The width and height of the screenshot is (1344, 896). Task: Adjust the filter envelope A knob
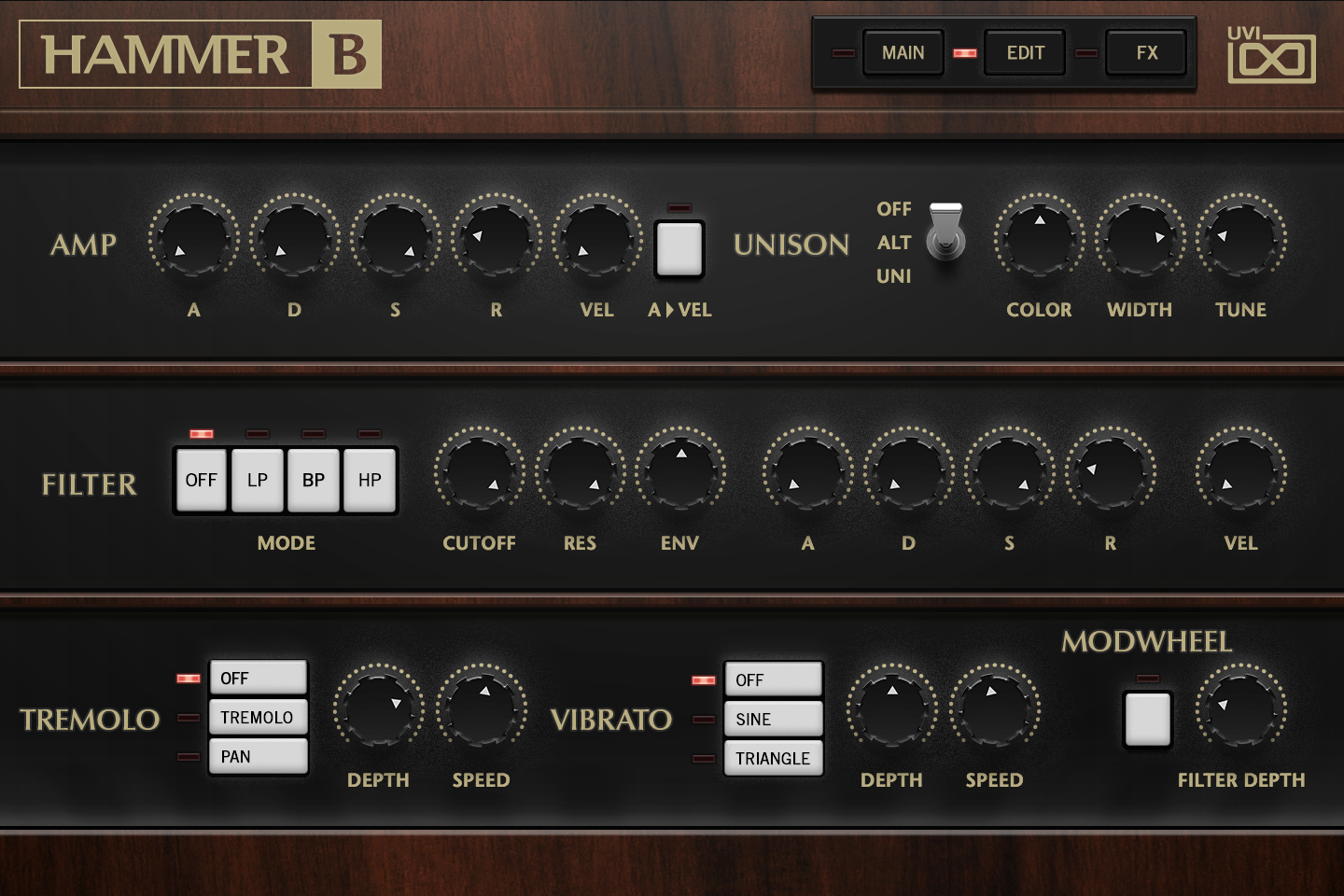point(807,472)
